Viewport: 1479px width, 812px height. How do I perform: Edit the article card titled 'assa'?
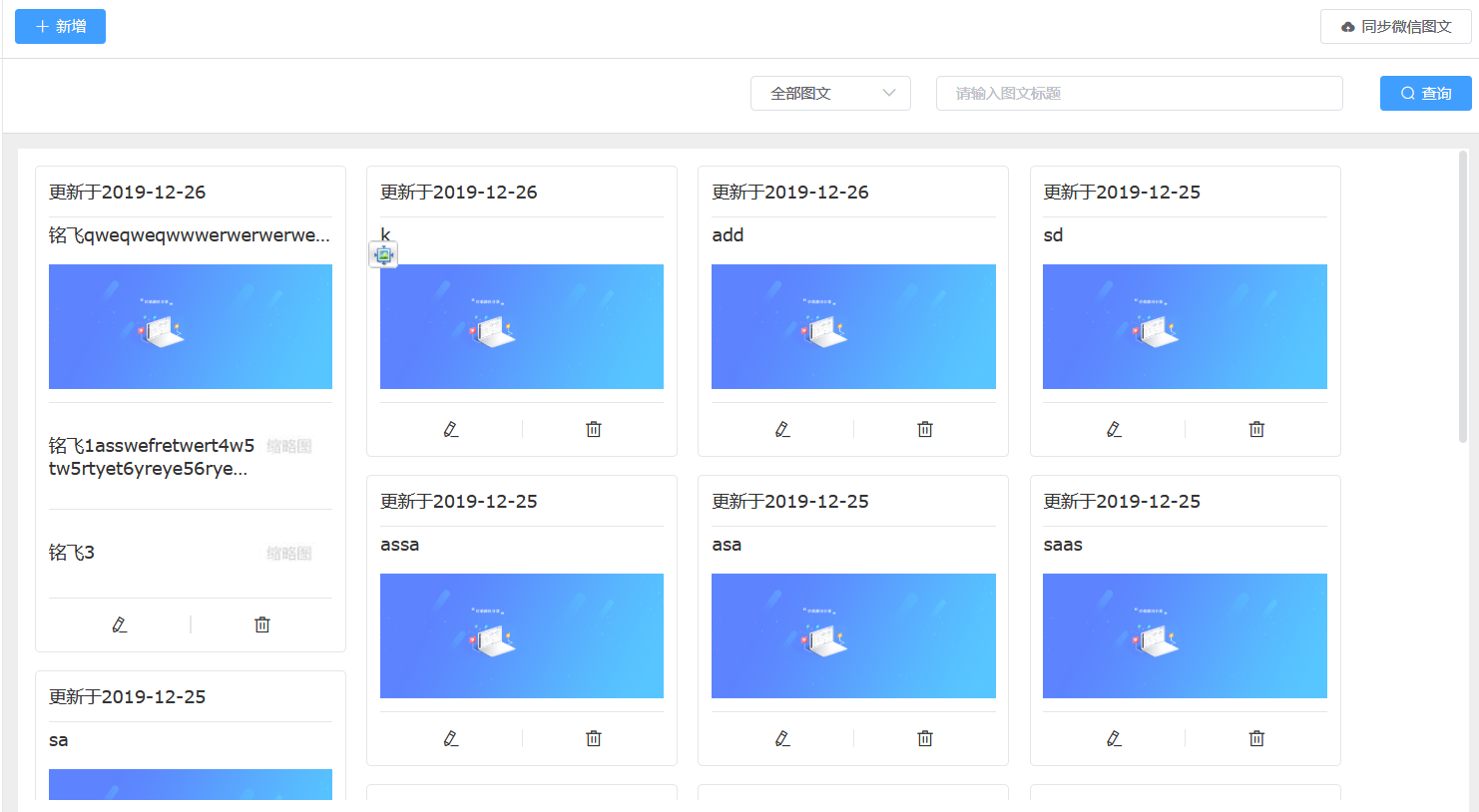[451, 738]
